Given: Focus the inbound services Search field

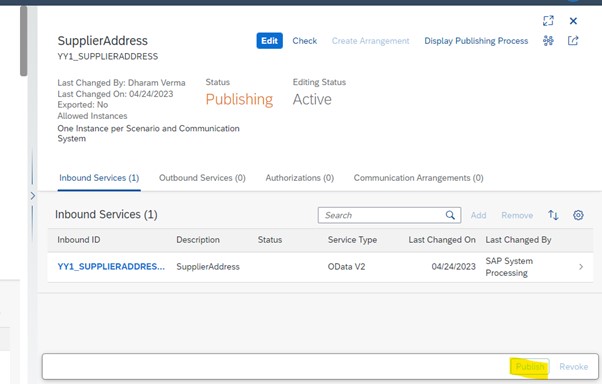Looking at the screenshot, I should 389,215.
